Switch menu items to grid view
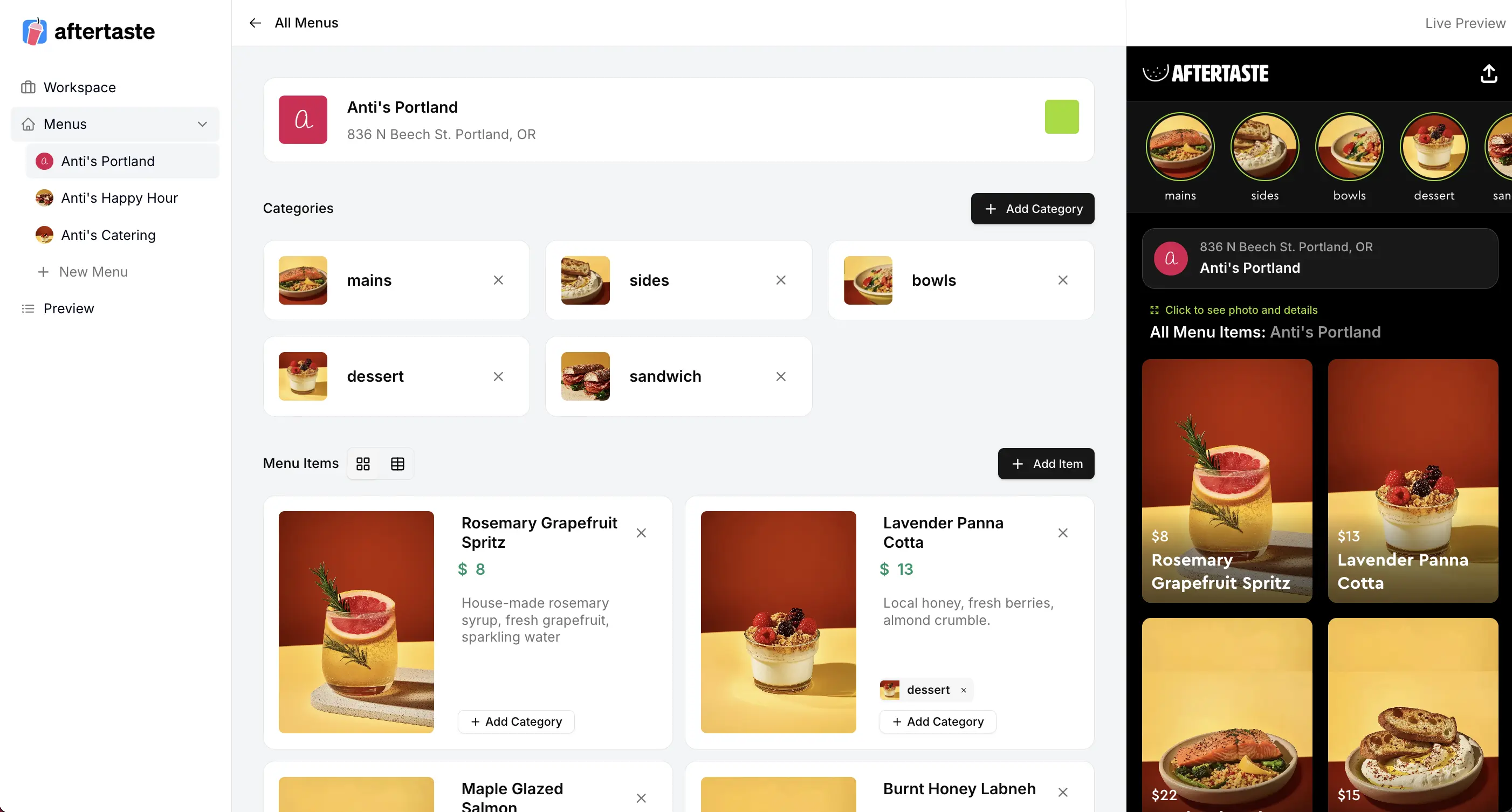This screenshot has width=1512, height=812. [x=363, y=464]
